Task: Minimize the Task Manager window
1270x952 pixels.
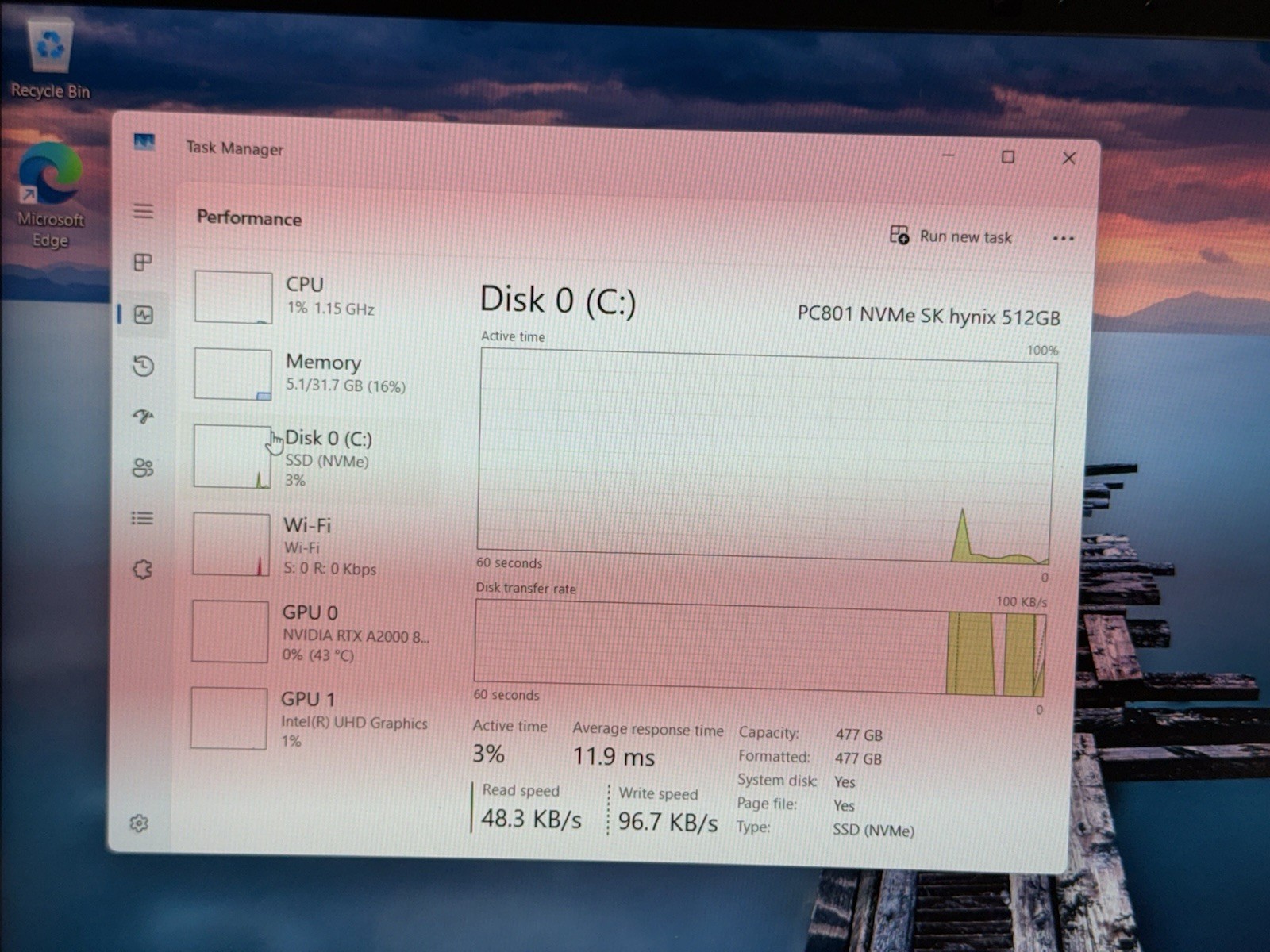Action: tap(948, 155)
